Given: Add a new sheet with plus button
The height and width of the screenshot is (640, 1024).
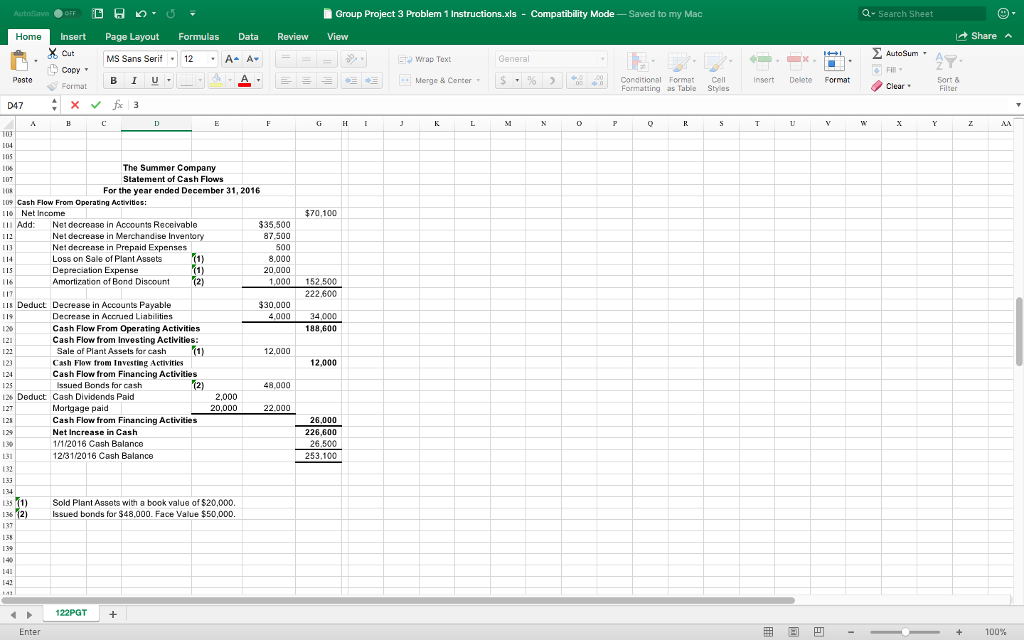Looking at the screenshot, I should 112,614.
